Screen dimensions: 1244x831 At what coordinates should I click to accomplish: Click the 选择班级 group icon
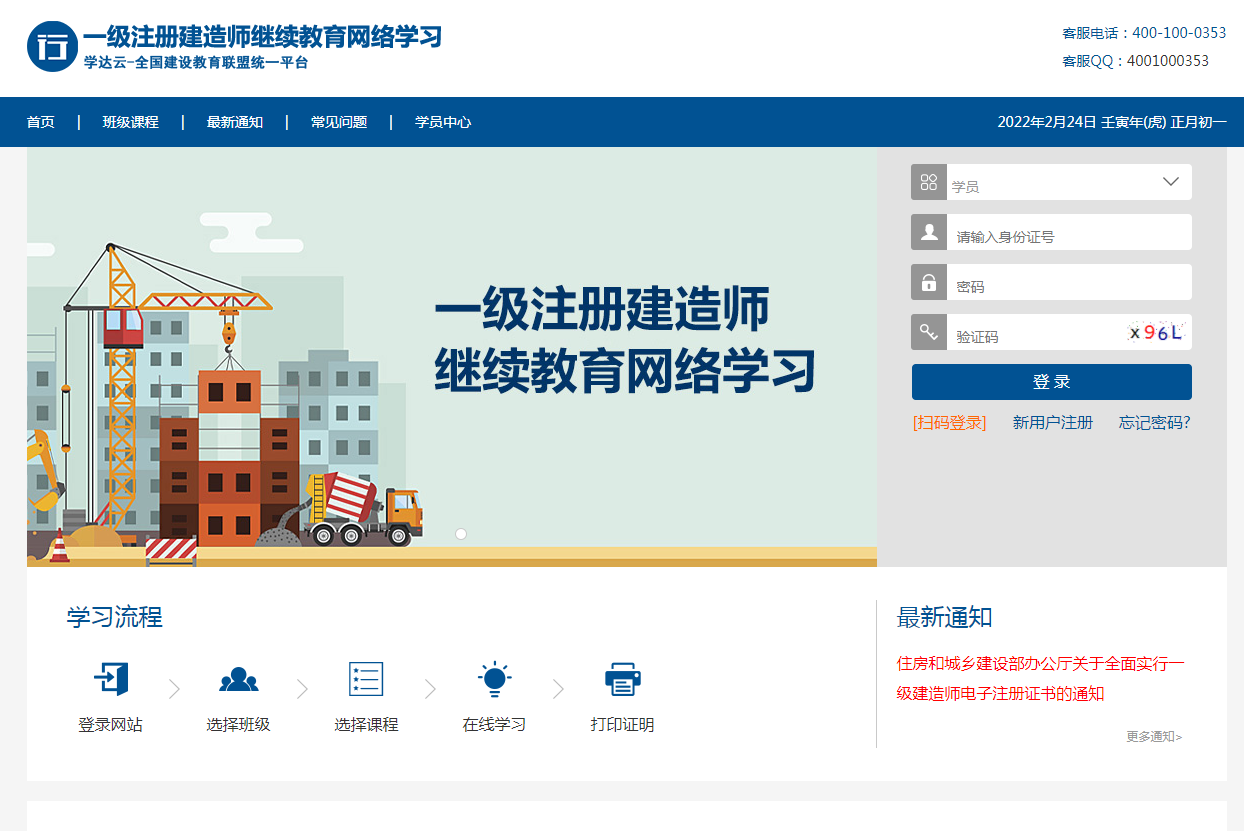coord(238,680)
